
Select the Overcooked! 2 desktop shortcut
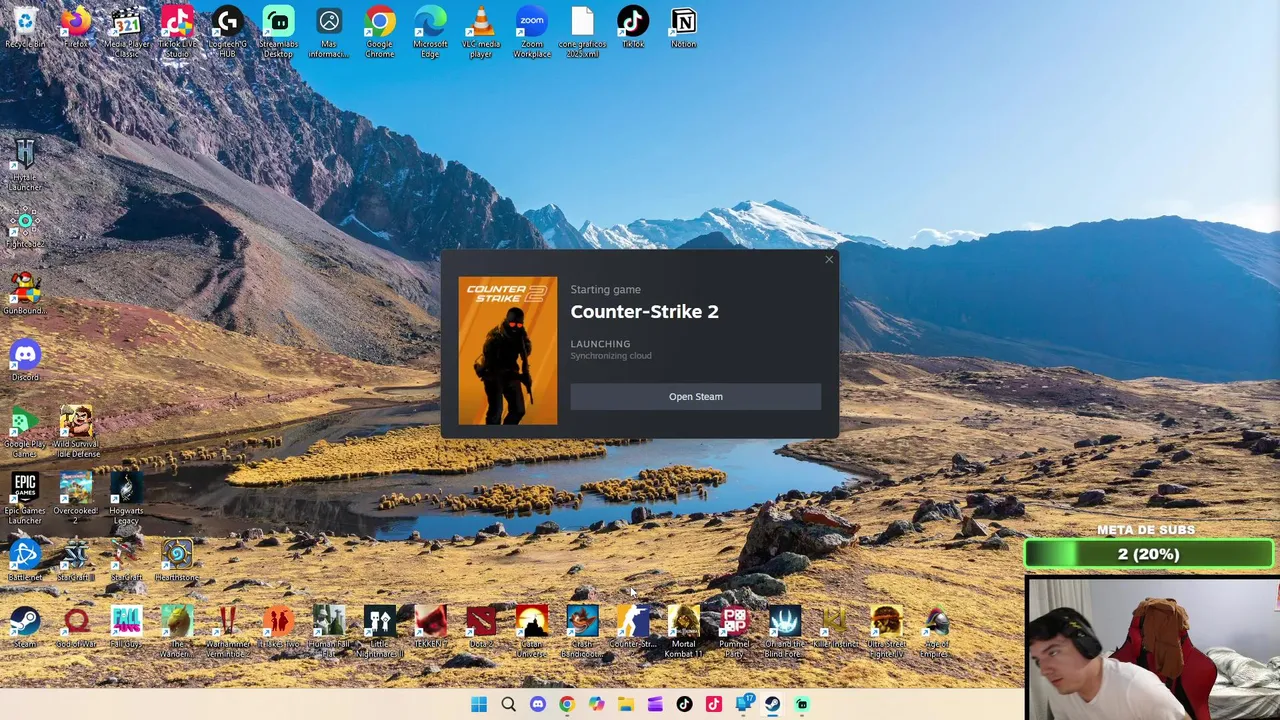pos(76,499)
